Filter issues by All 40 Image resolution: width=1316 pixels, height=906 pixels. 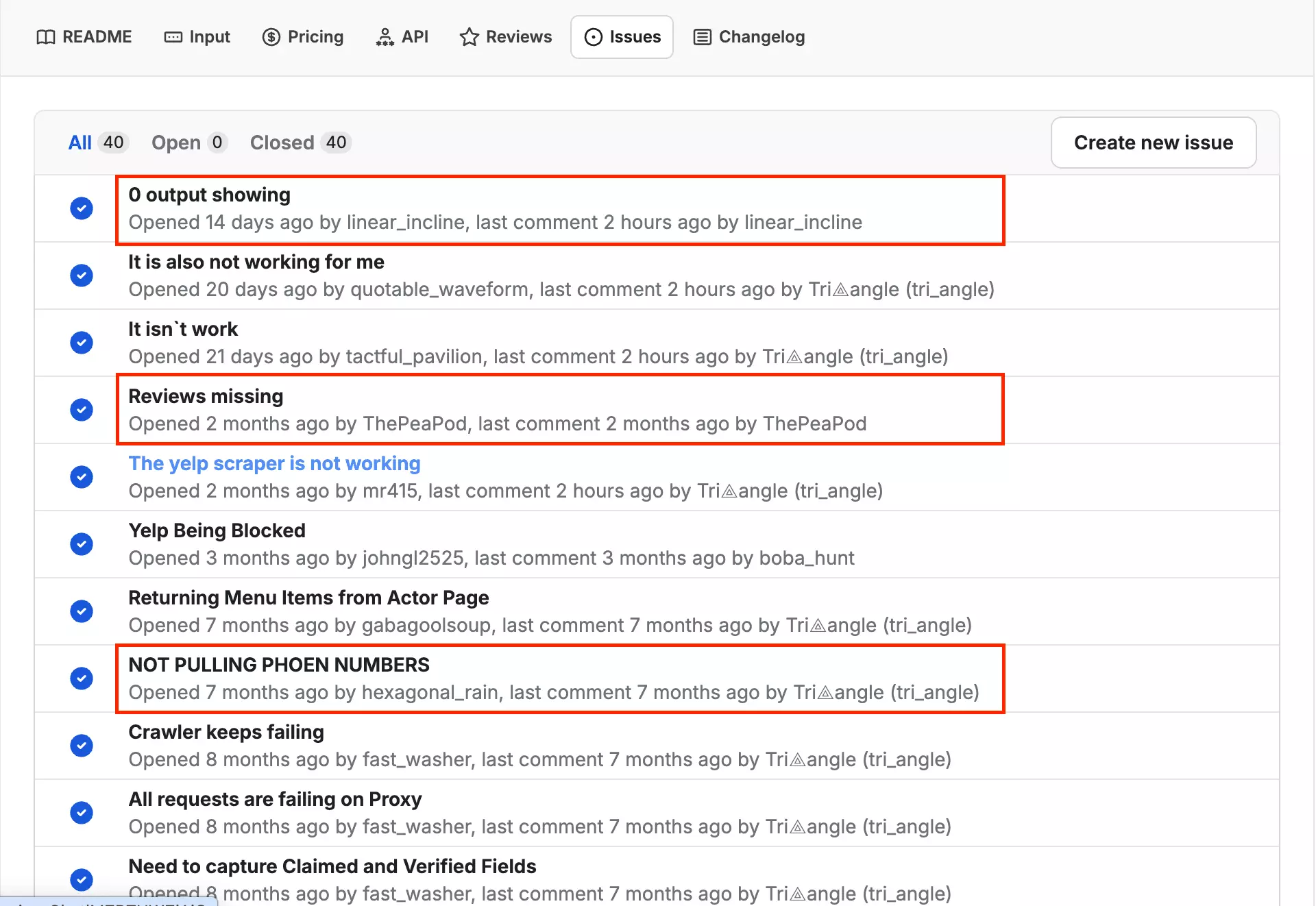tap(97, 143)
